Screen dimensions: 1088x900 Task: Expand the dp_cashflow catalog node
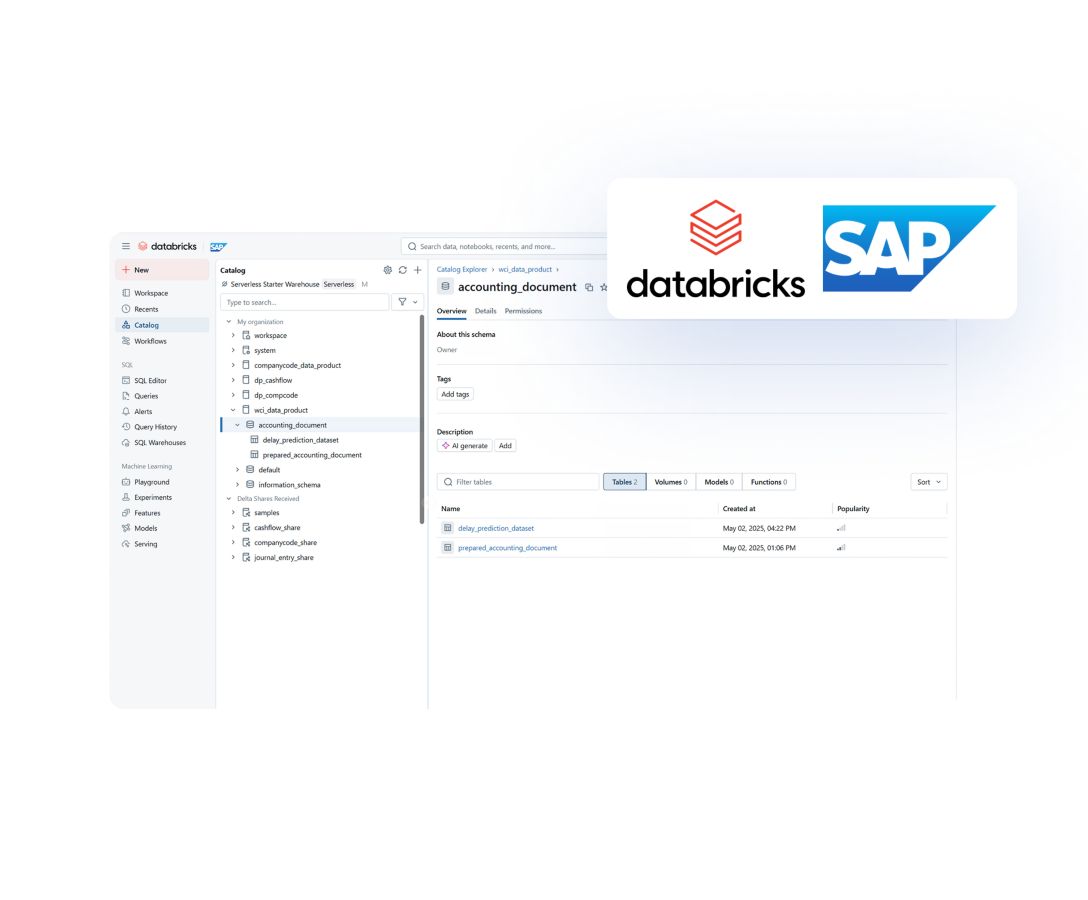point(233,380)
